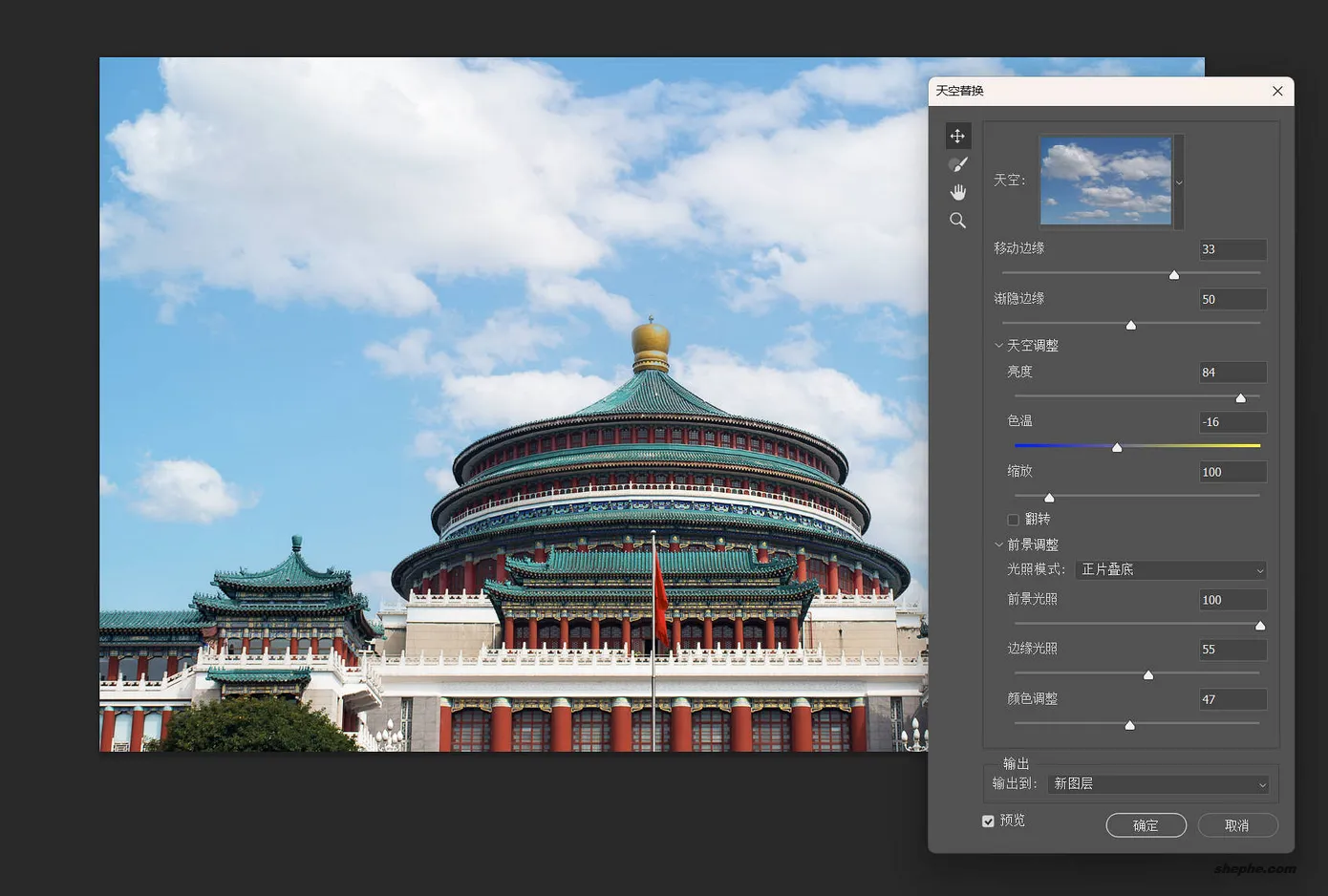Select the Zoom magnifier tool
This screenshot has width=1328, height=896.
coord(957,221)
